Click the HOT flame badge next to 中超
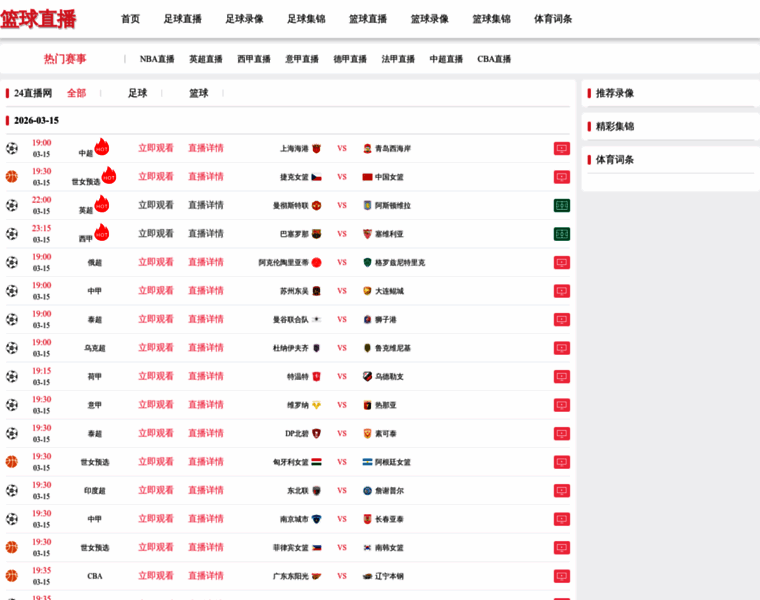This screenshot has height=600, width=760. [x=102, y=147]
